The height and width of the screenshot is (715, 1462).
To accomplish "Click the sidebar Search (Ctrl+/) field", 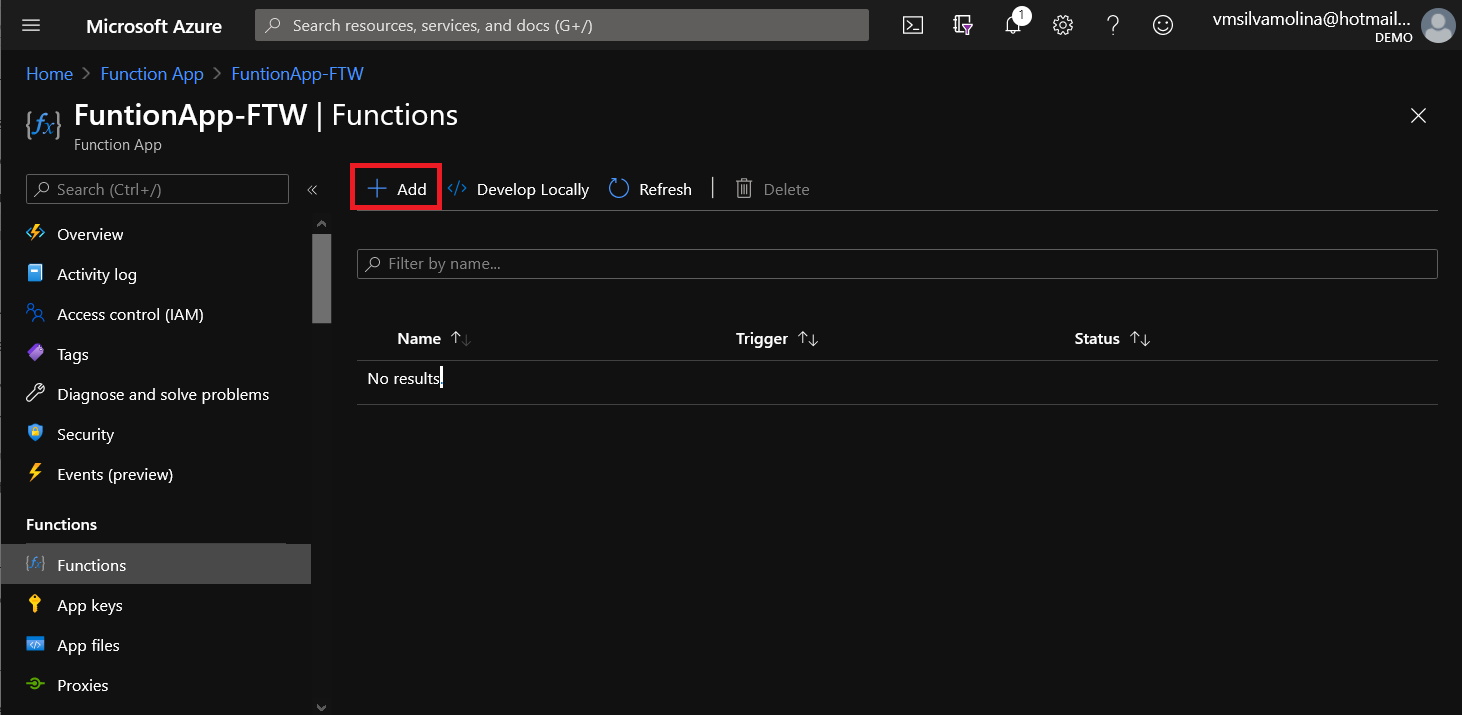I will pos(157,189).
